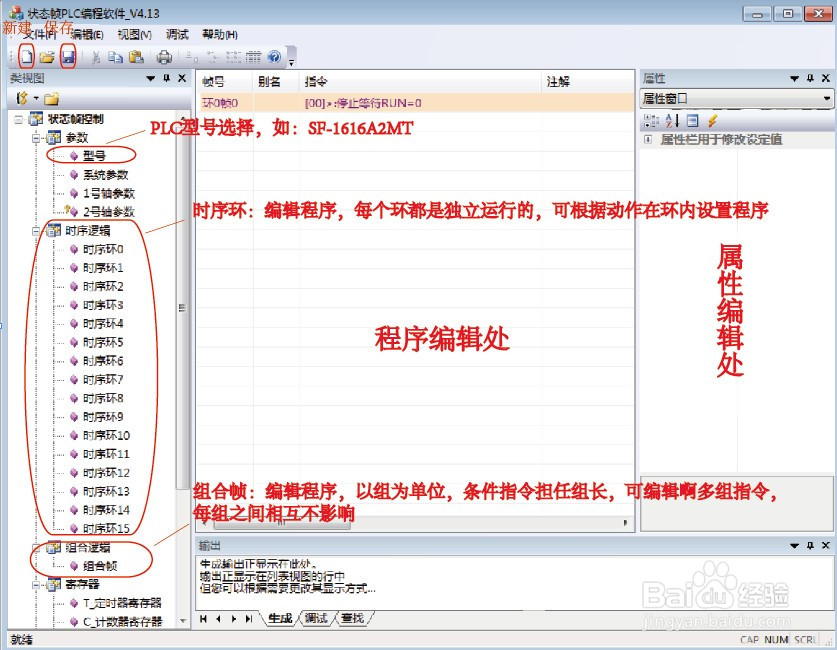Click the 帧号 column header
This screenshot has width=837, height=650.
224,82
